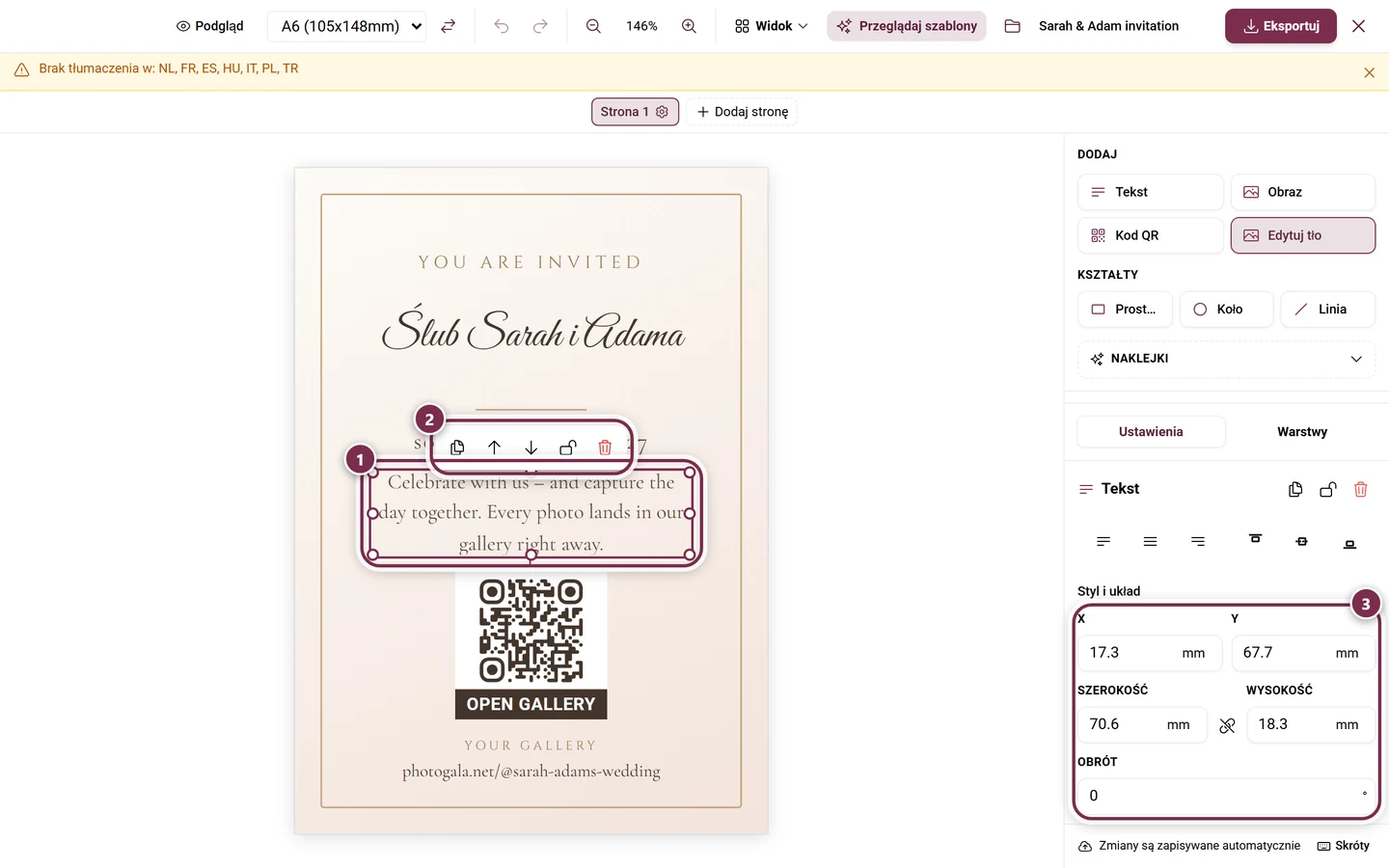Screen dimensions: 1389x868
Task: Zoom in on the canvas
Action: [689, 26]
